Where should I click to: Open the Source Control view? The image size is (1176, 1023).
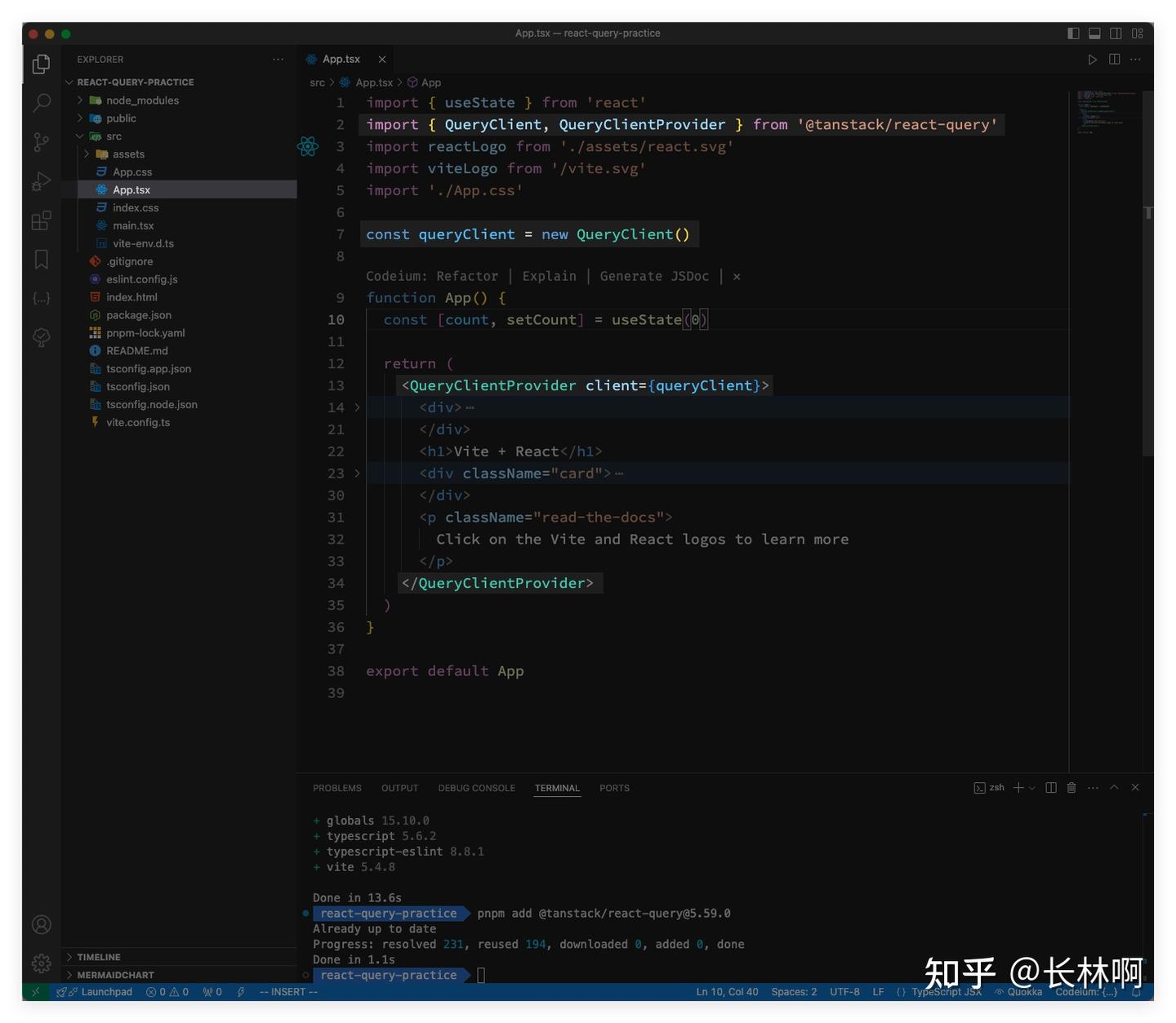coord(40,142)
